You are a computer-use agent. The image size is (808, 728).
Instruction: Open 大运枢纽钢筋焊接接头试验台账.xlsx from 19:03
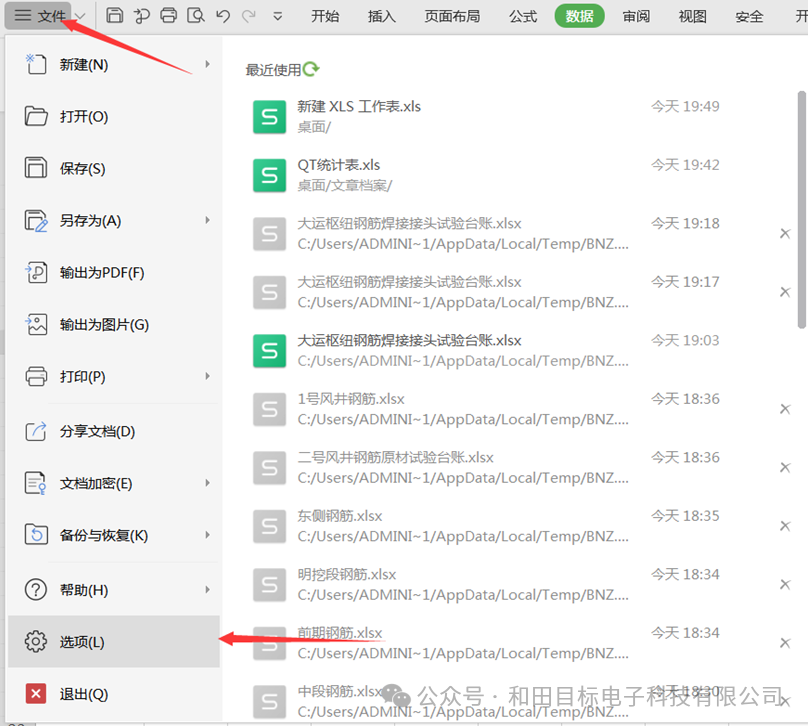[520, 351]
